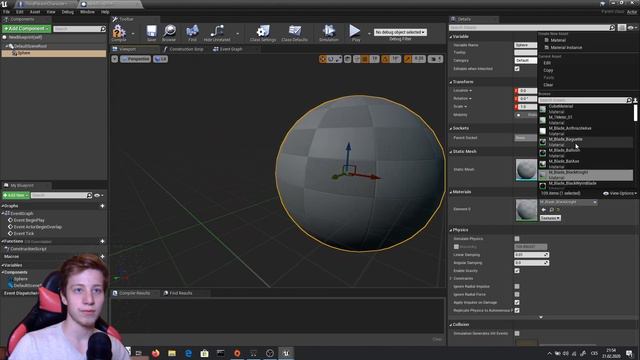Select the rotate gizmo mode icon
The image size is (640, 360).
[331, 59]
